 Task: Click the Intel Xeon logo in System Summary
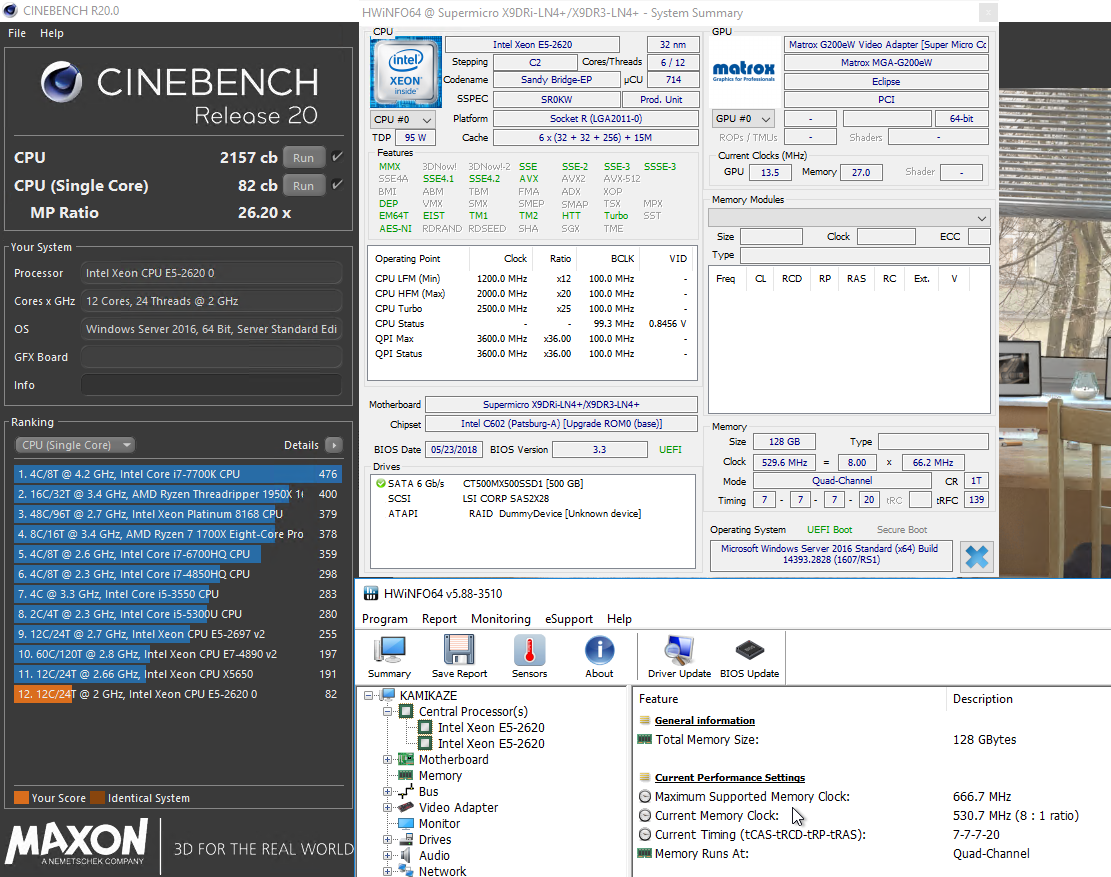(x=406, y=72)
